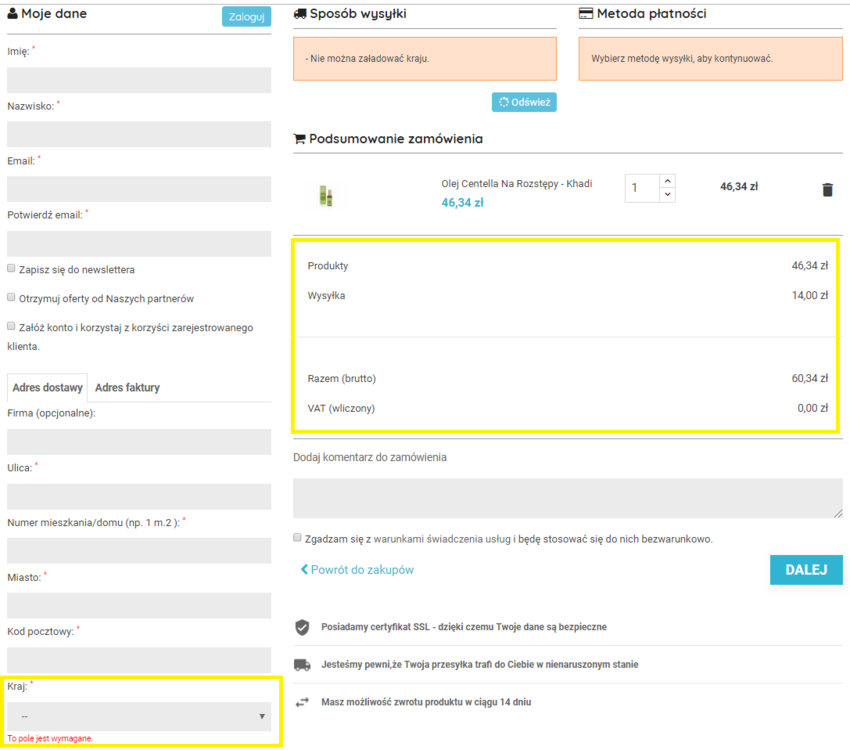Click the trash icon to remove the product
The height and width of the screenshot is (750, 850).
(827, 190)
